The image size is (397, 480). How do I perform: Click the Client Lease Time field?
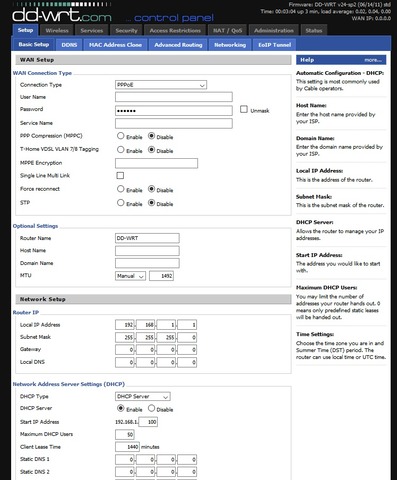pyautogui.click(x=127, y=447)
